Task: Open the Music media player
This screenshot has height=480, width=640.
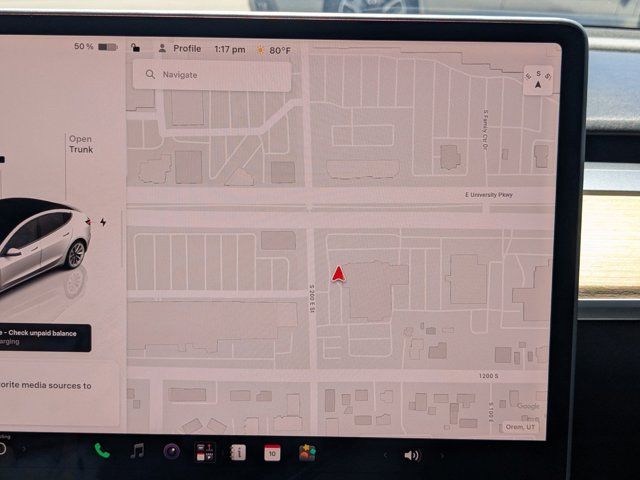Action: click(137, 451)
